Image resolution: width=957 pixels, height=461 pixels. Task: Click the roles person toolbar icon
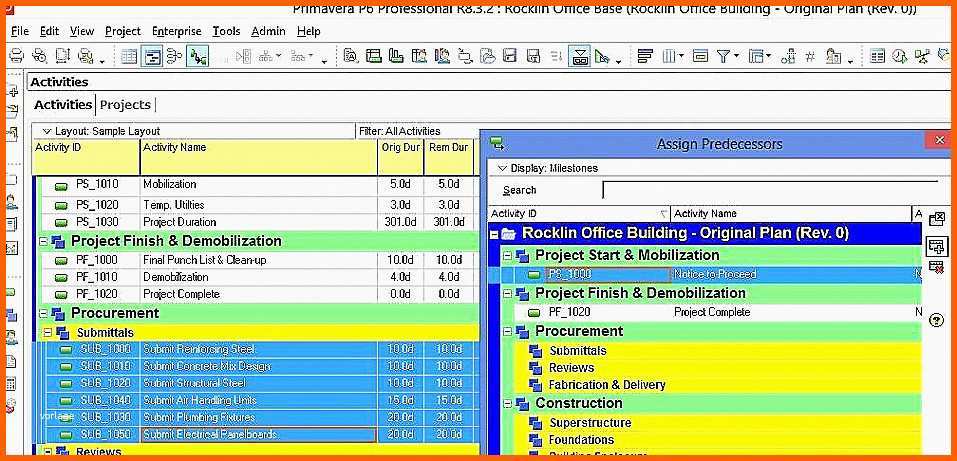tap(833, 56)
